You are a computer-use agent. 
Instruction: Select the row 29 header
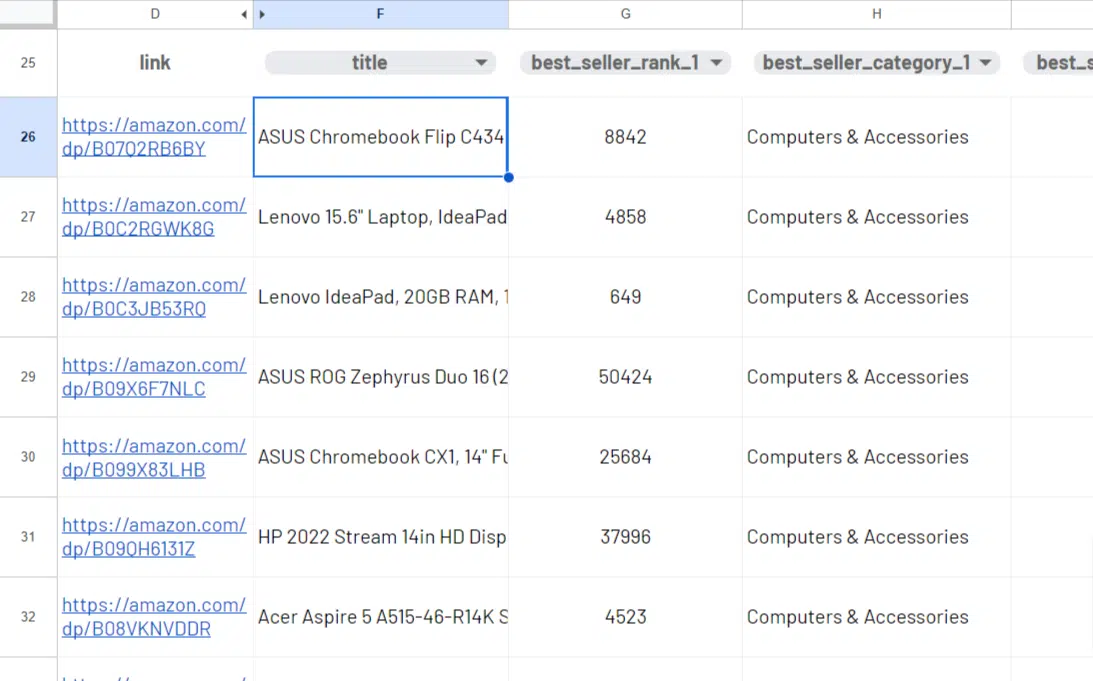[x=28, y=377]
